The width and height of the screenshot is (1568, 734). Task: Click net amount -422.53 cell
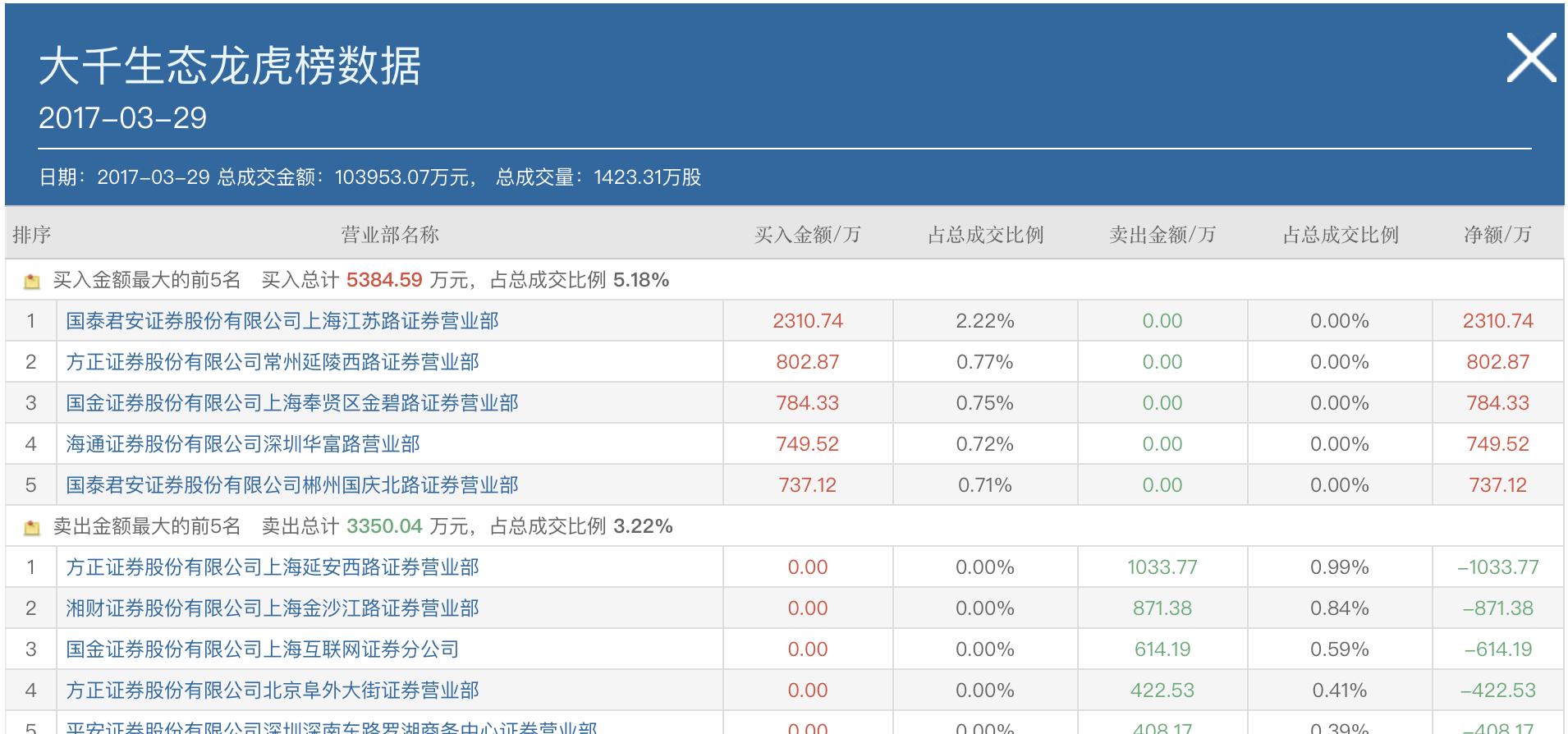tap(1498, 690)
